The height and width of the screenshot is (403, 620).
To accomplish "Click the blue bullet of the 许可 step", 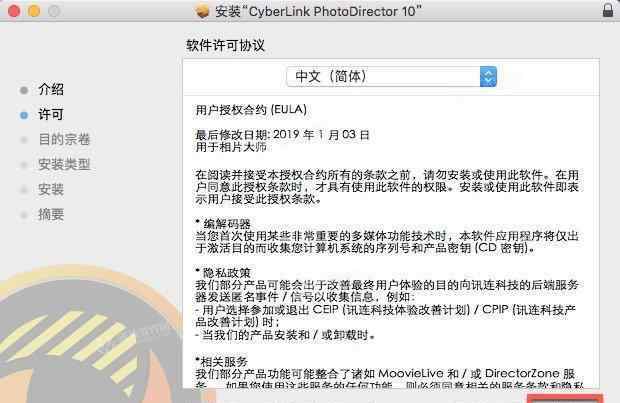I will click(x=24, y=115).
